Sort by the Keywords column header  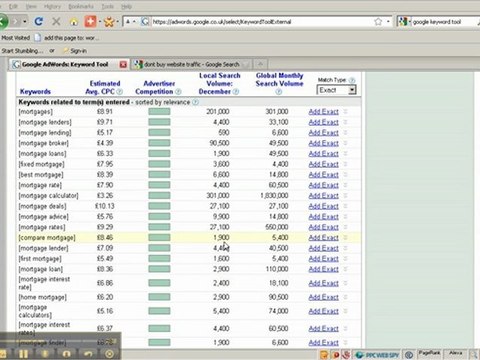point(35,91)
